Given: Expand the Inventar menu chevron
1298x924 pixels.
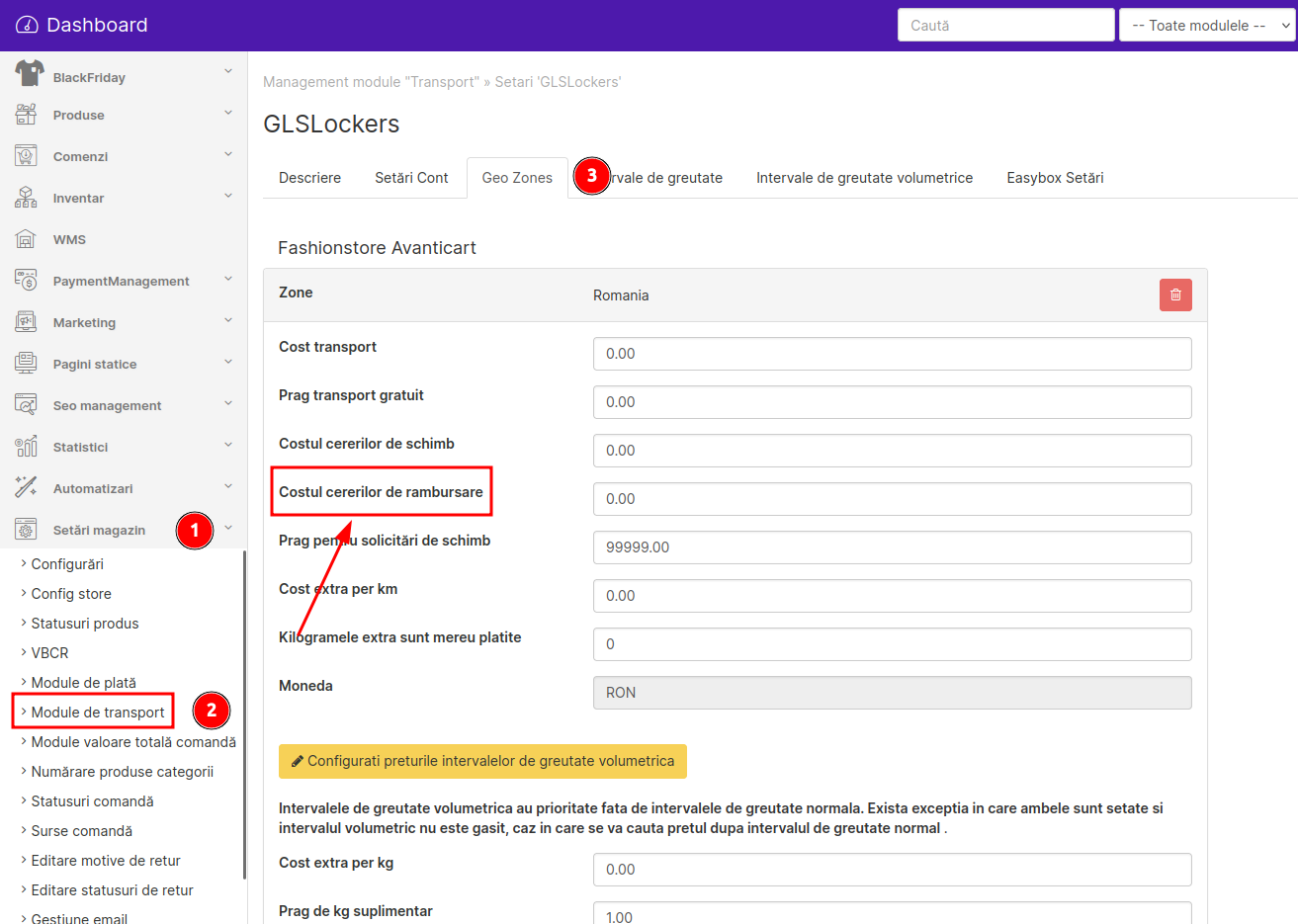Looking at the screenshot, I should 228,196.
